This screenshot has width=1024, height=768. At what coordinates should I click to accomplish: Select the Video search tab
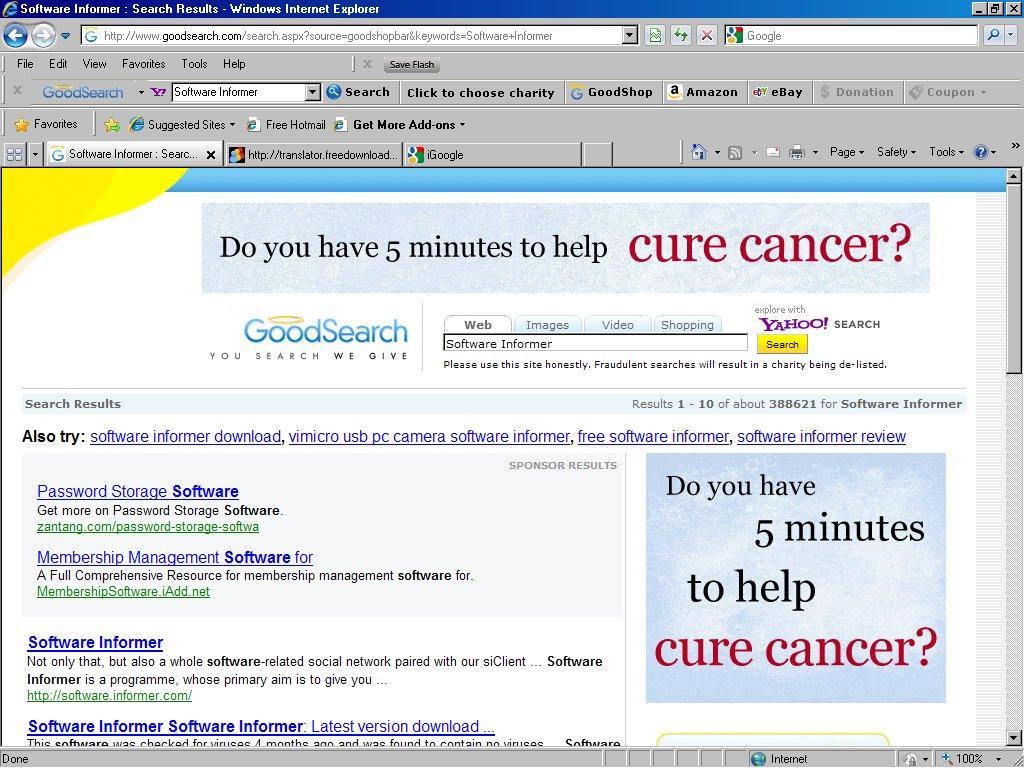pos(618,325)
